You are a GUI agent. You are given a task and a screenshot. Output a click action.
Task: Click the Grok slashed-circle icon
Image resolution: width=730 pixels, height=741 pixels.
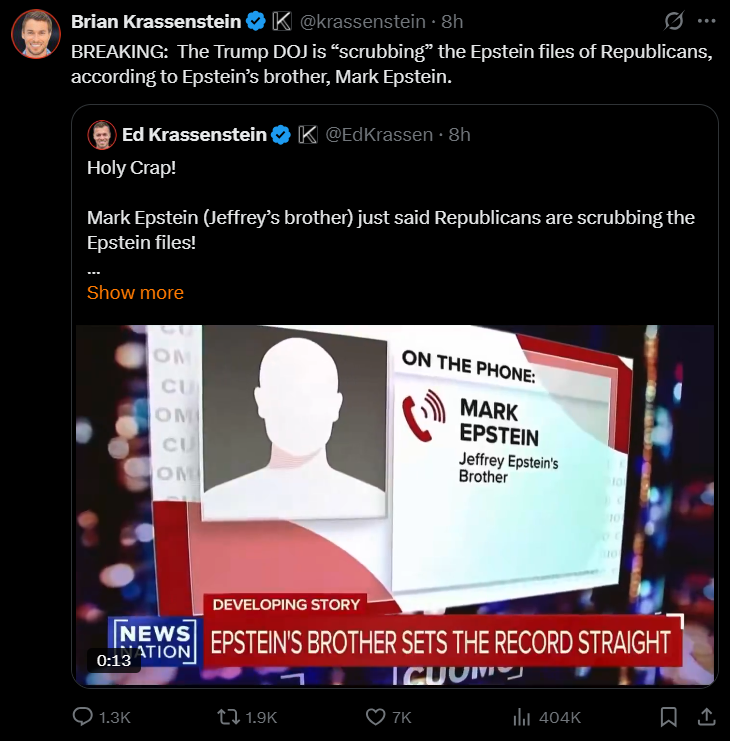click(673, 21)
